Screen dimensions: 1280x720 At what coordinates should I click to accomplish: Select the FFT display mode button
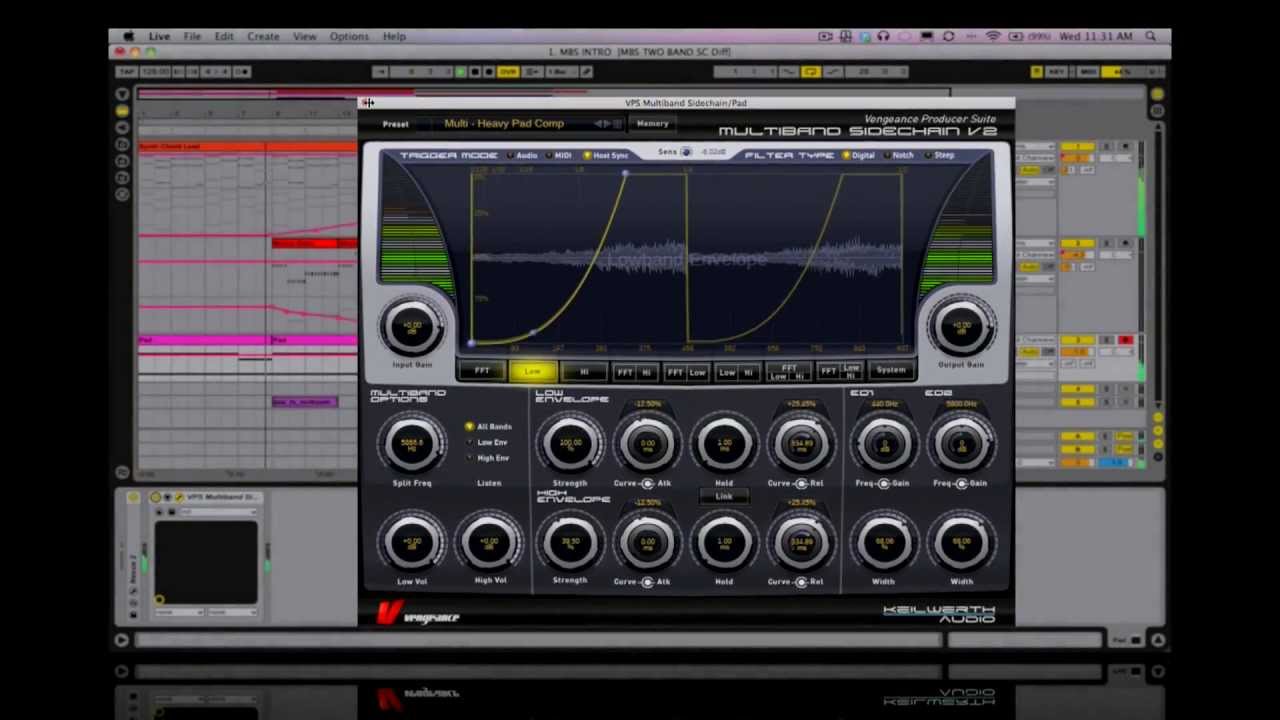click(x=482, y=372)
